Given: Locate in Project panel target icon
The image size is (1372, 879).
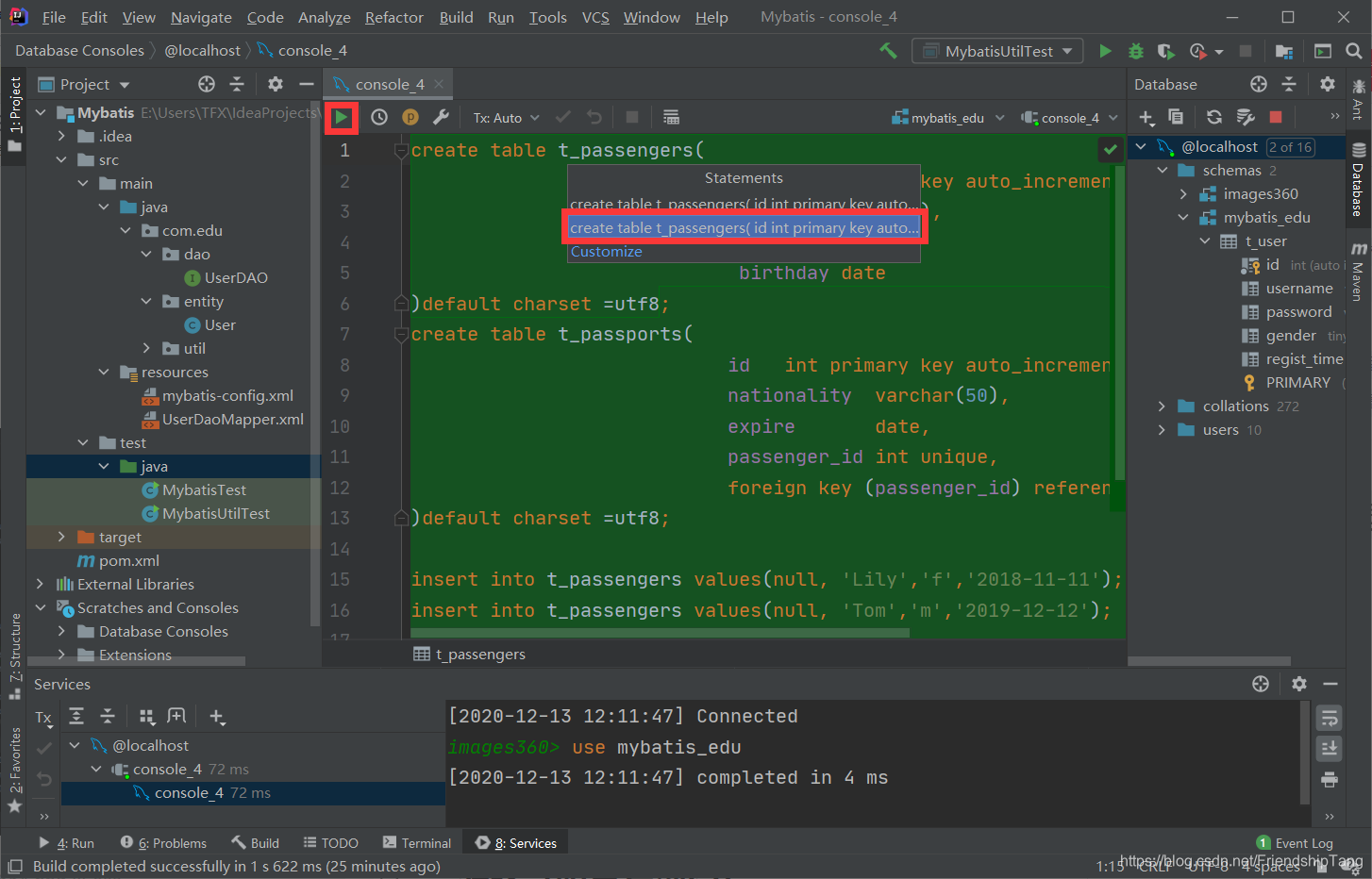Looking at the screenshot, I should pos(206,85).
